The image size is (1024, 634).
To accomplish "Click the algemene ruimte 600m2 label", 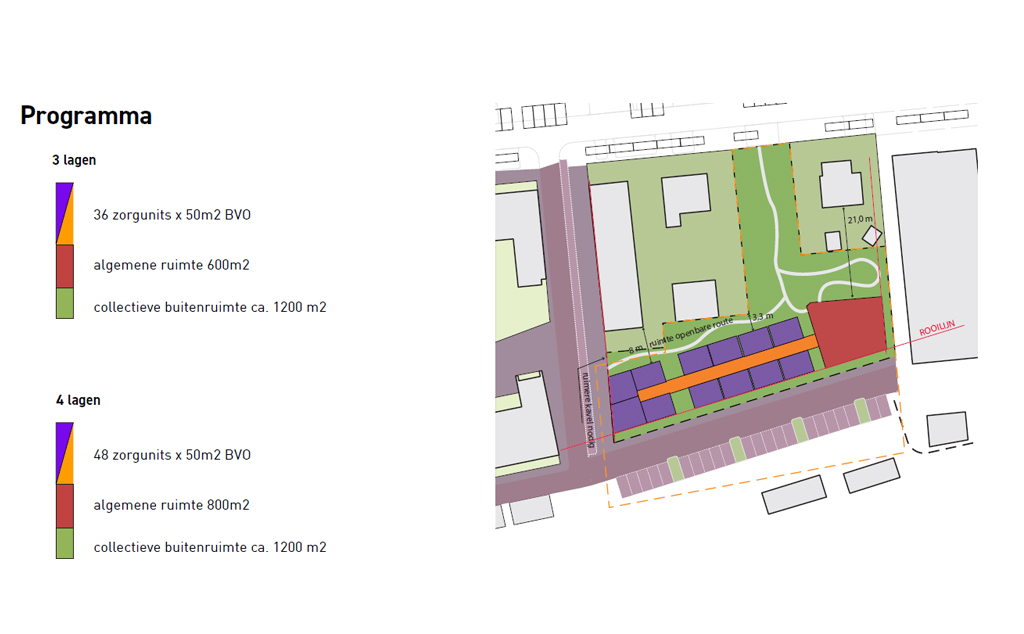I will coord(171,266).
